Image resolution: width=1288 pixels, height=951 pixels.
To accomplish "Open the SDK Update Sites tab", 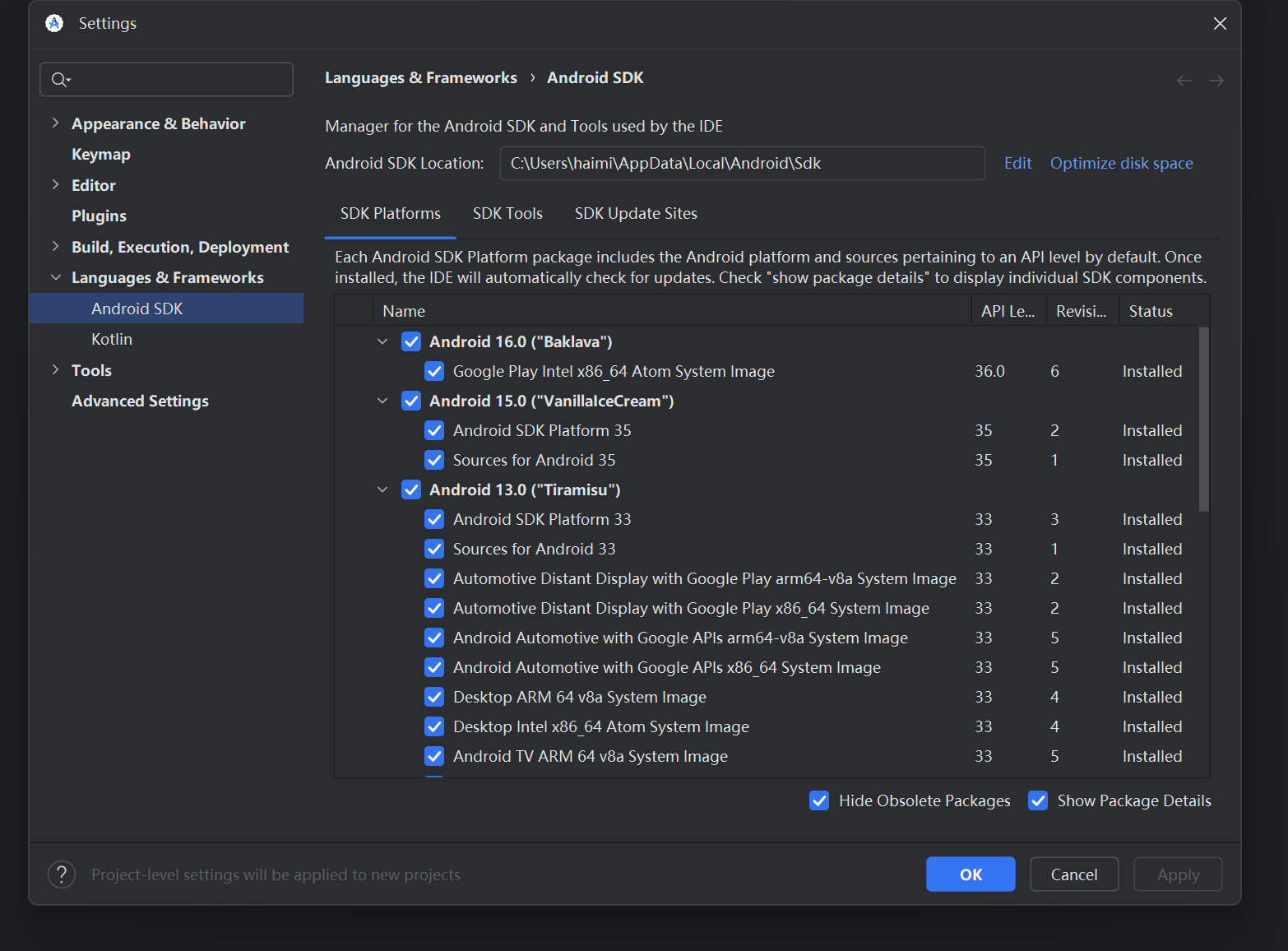I will [x=636, y=214].
